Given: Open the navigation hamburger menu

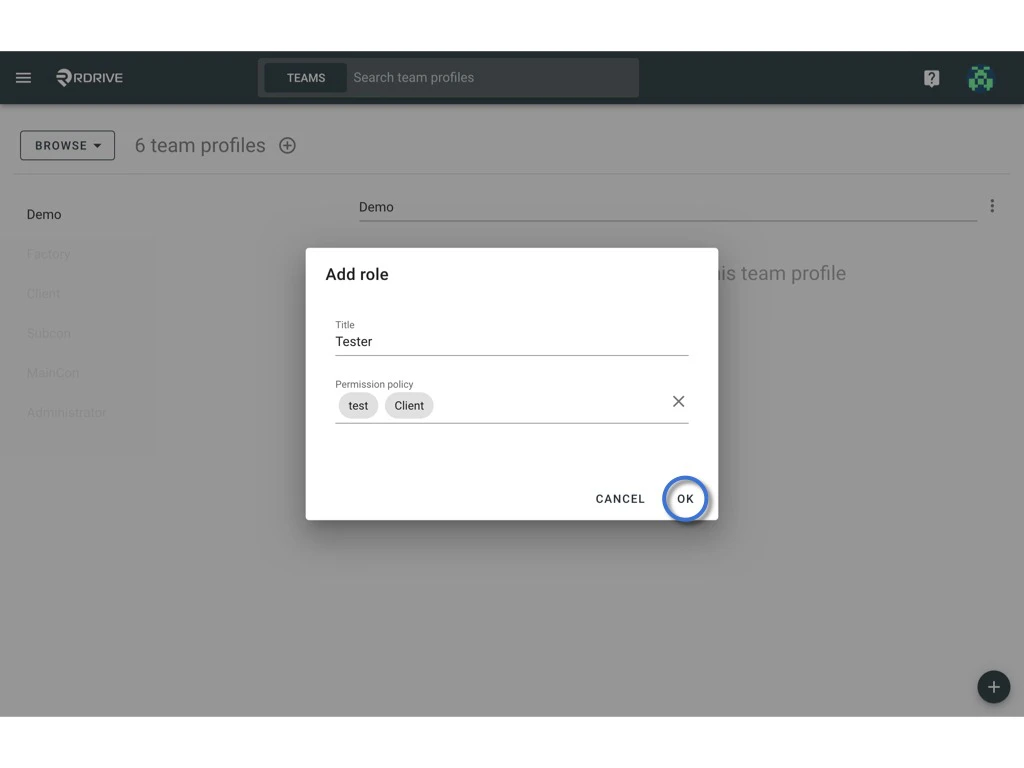Looking at the screenshot, I should [x=23, y=77].
